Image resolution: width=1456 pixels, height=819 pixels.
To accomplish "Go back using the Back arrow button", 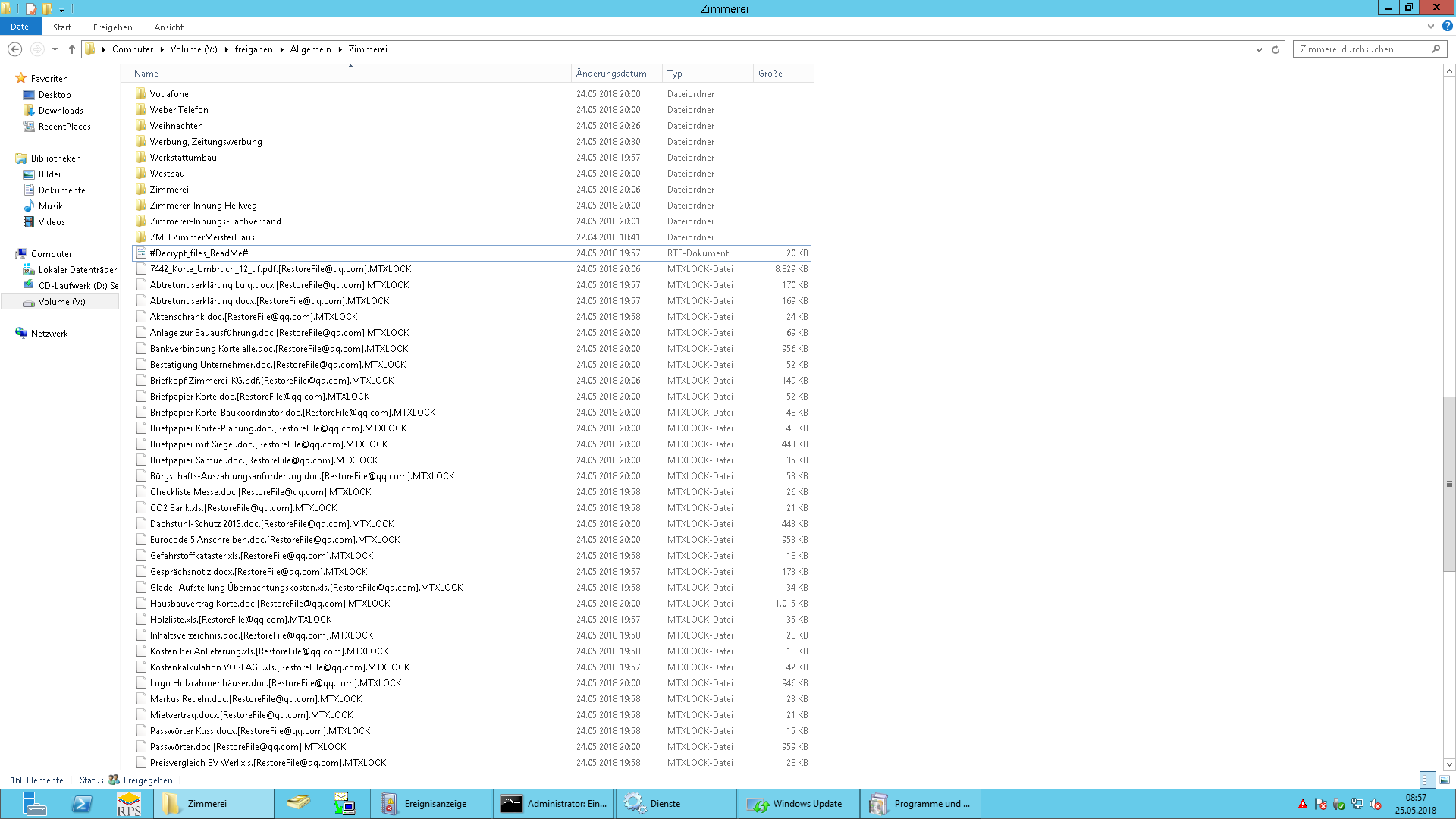I will 14,49.
